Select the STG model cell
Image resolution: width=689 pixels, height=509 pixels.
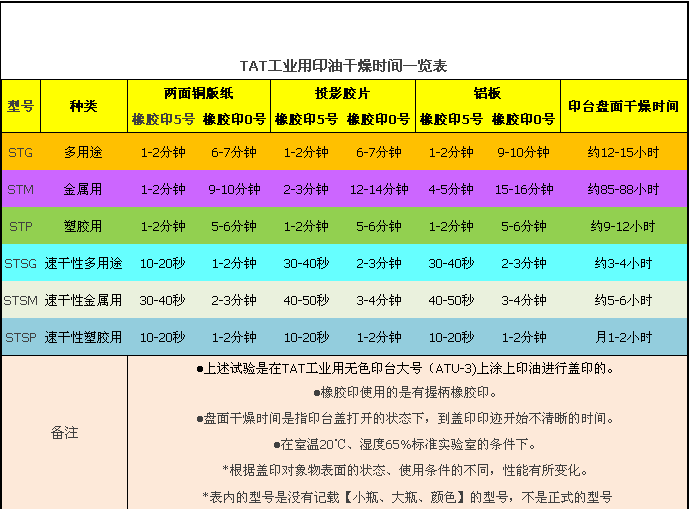[x=21, y=153]
